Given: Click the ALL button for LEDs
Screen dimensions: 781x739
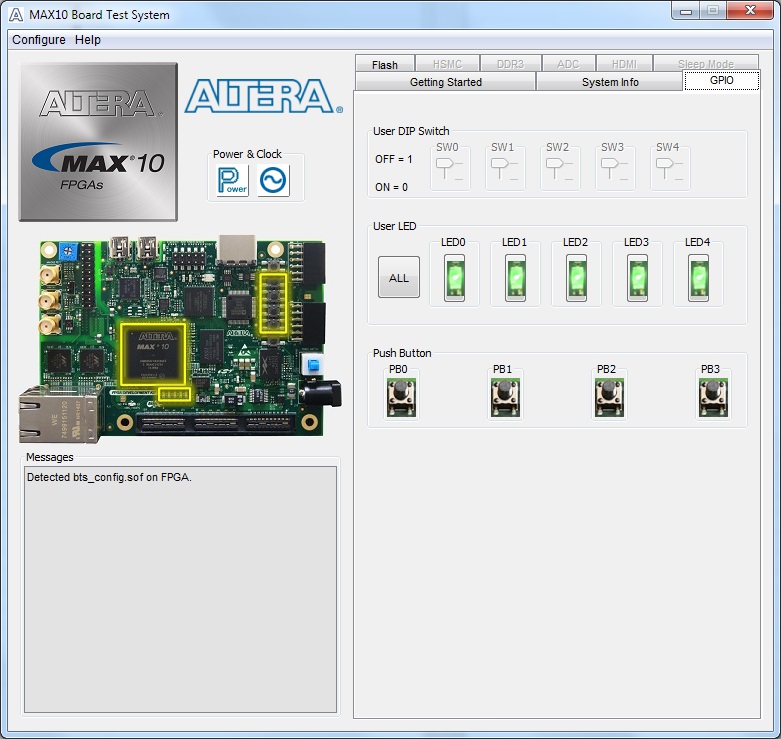Looking at the screenshot, I should pos(399,278).
